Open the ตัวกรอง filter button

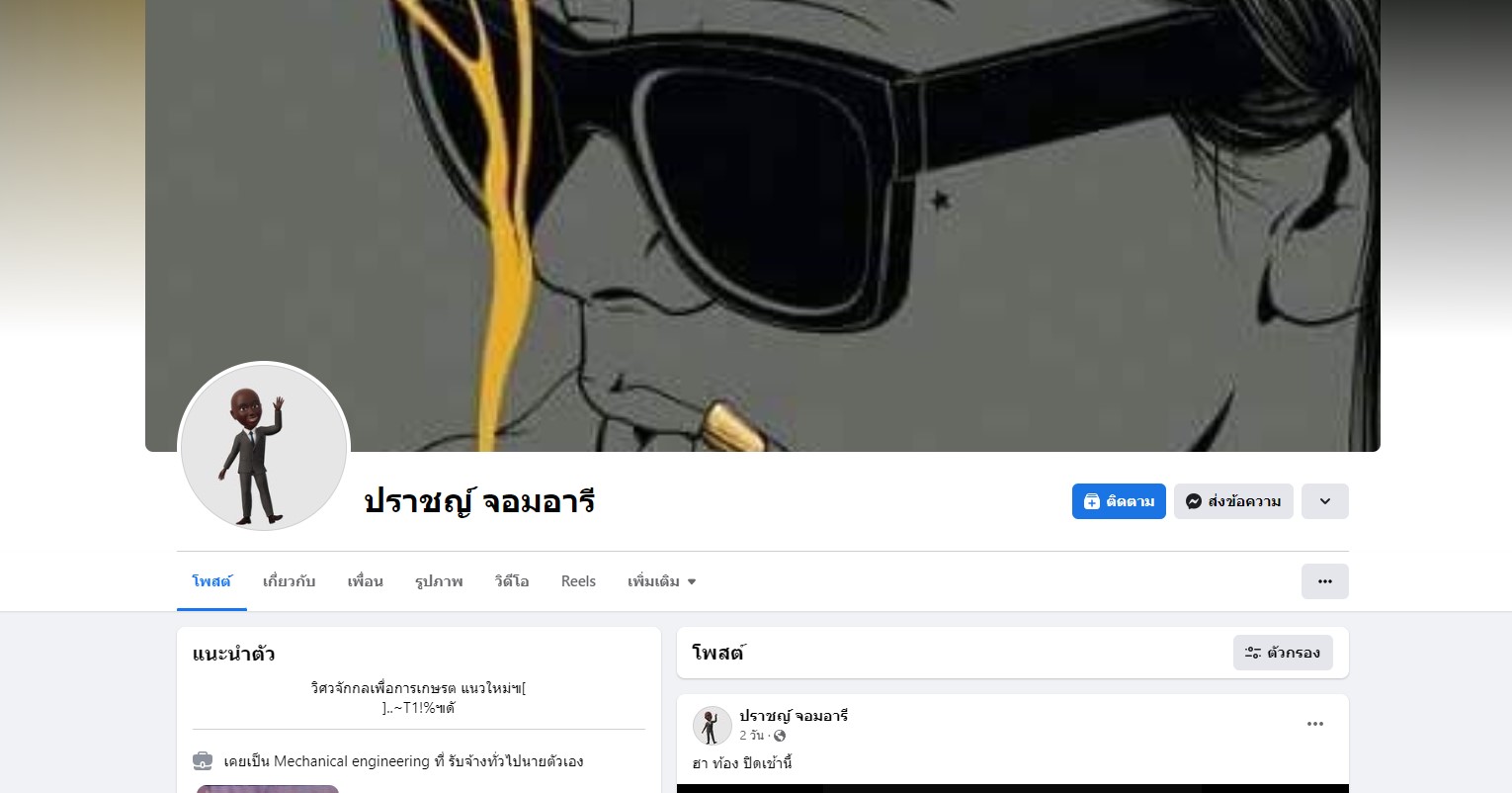coord(1283,653)
